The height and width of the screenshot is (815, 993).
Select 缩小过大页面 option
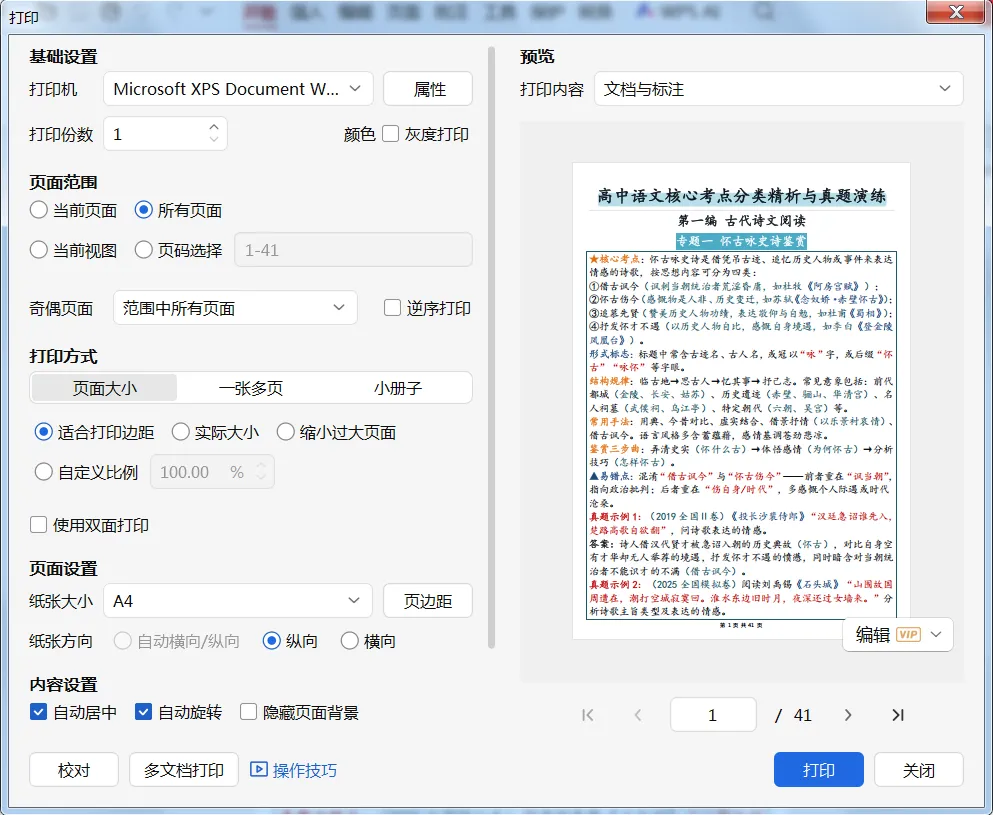pos(286,433)
